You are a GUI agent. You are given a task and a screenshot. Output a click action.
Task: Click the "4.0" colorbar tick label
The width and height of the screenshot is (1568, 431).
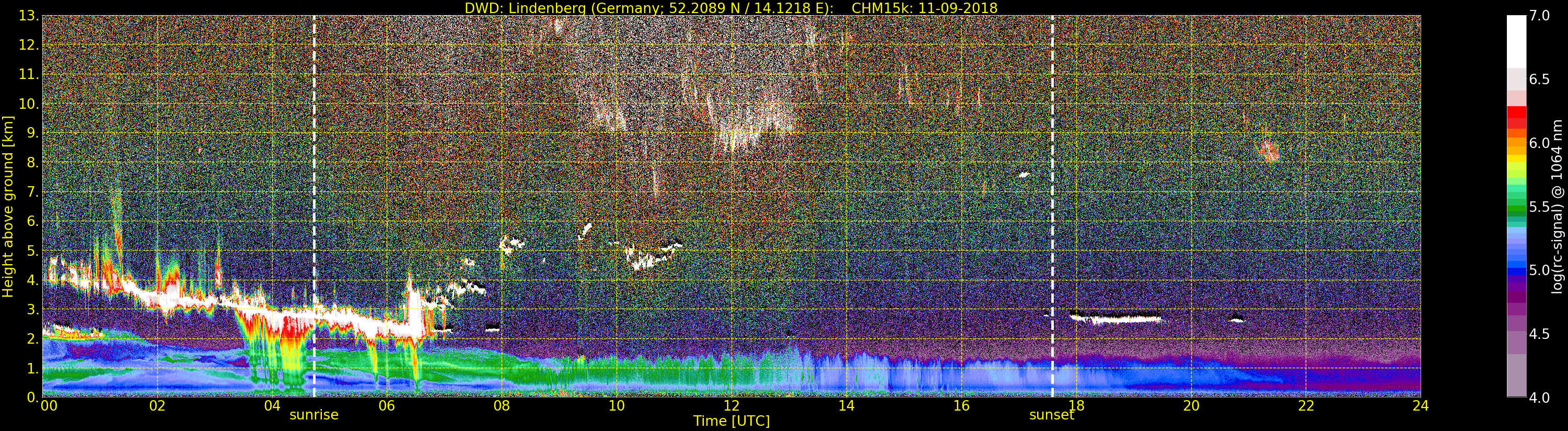[1539, 398]
